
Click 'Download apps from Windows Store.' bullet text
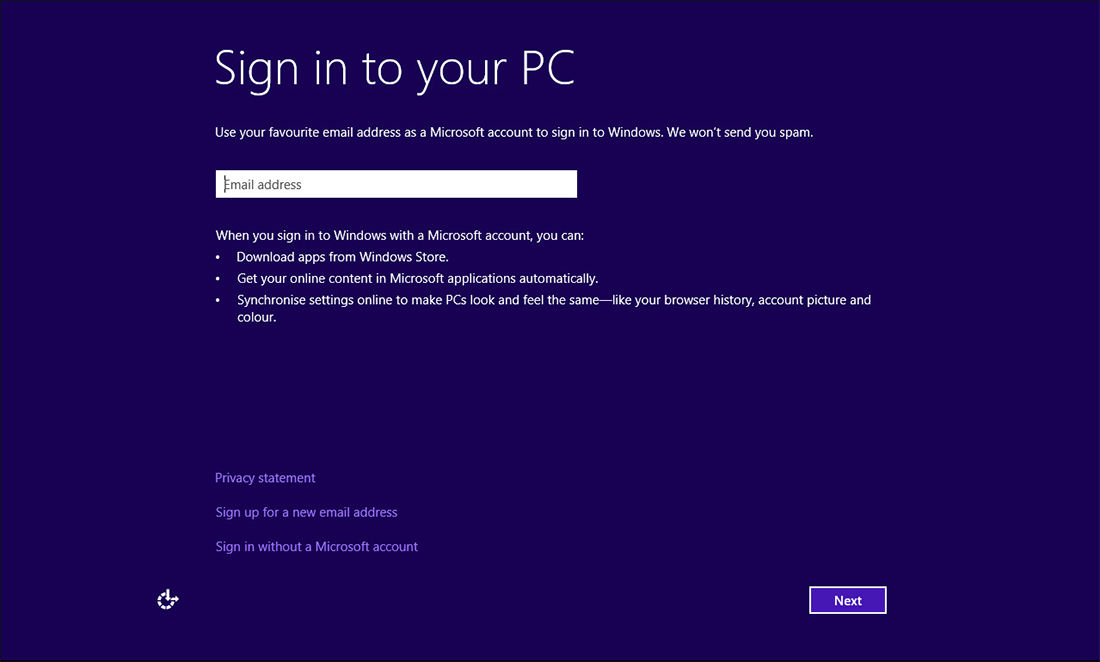(x=342, y=257)
